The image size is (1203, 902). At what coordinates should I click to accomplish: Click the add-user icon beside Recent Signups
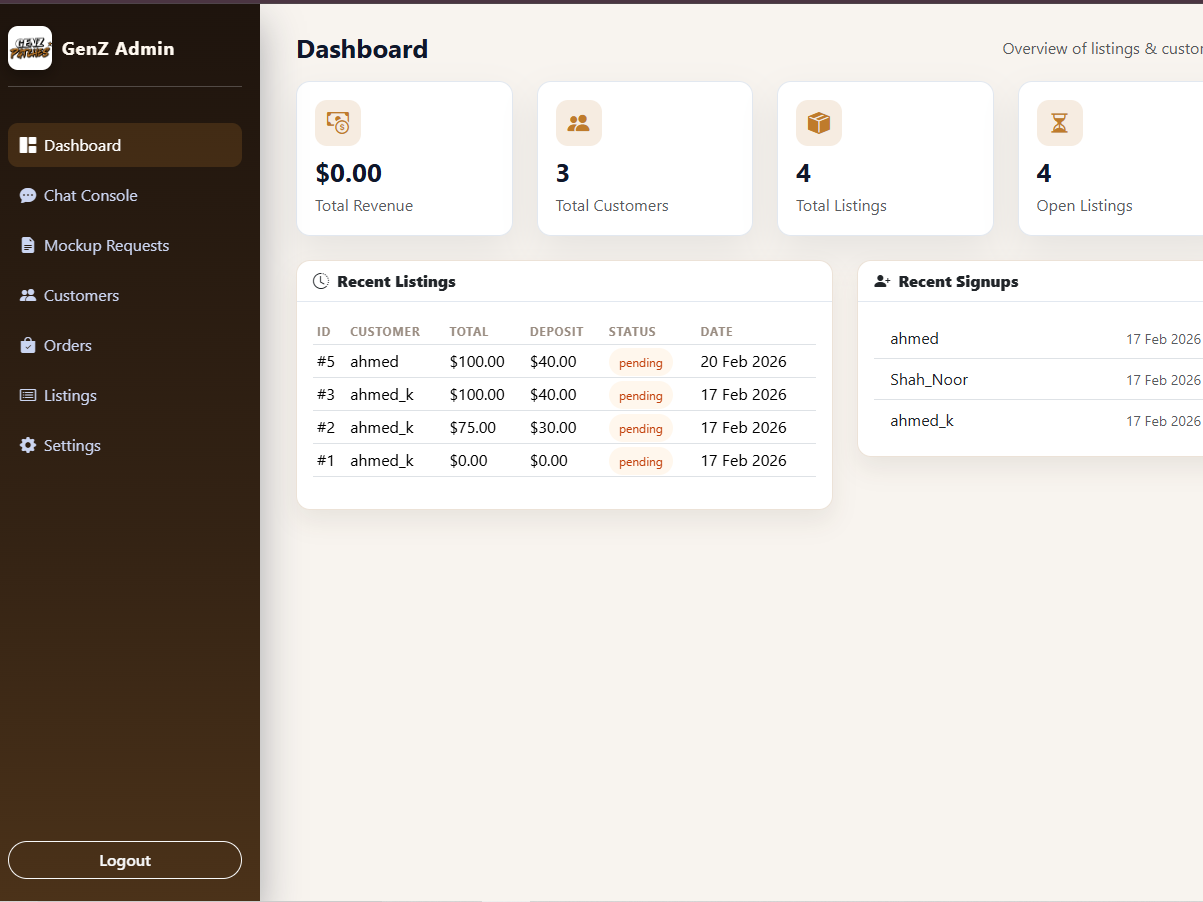pos(882,281)
